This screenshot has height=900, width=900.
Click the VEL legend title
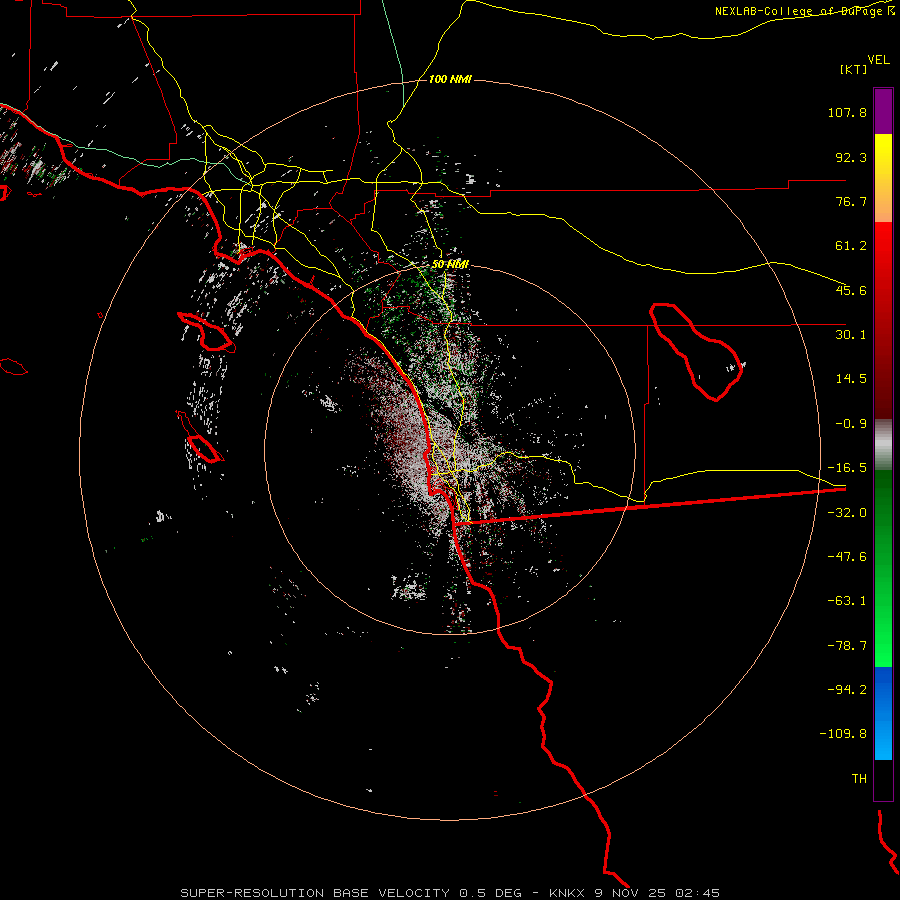point(878,59)
